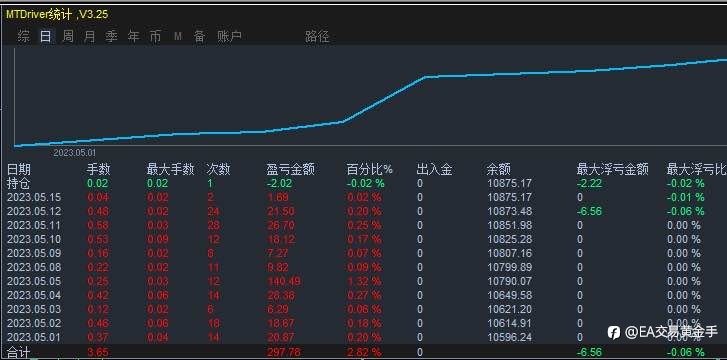
Task: Click the 26.70 profit value for 2023.05.11
Action: [x=281, y=225]
